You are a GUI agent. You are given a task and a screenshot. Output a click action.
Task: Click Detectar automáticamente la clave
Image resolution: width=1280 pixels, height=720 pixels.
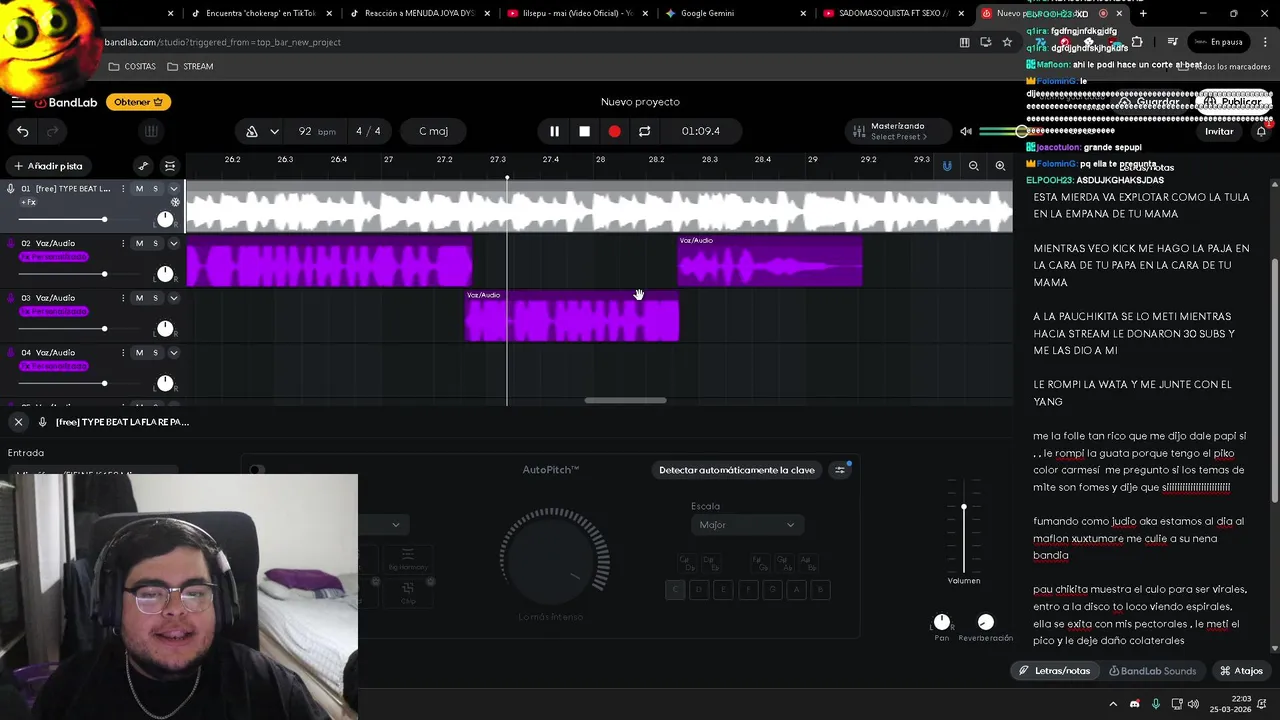tap(737, 470)
